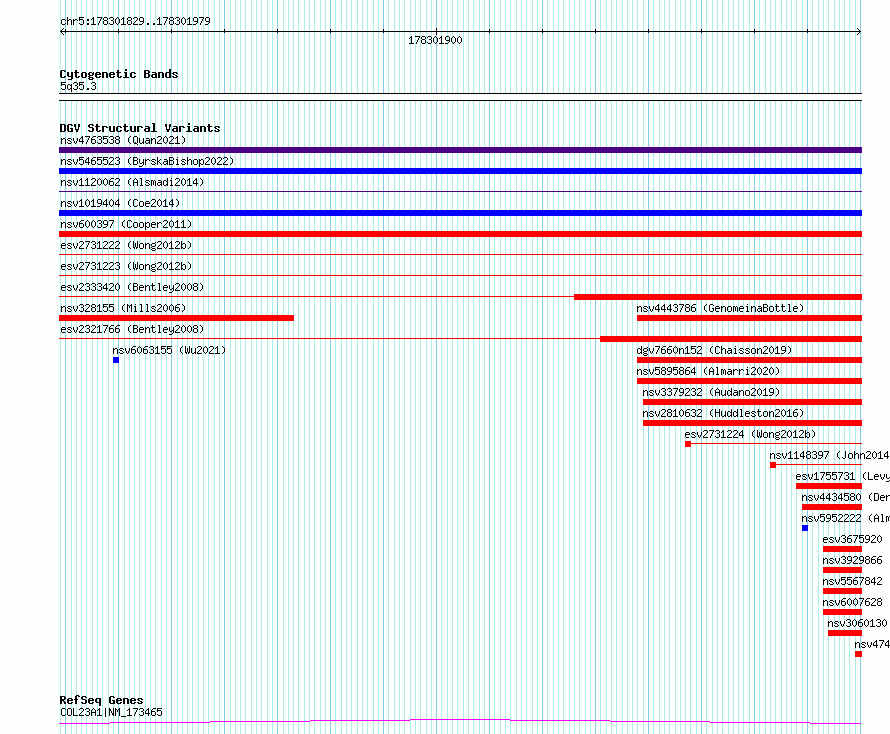Select the nsv3060130 variant label
This screenshot has width=890, height=734.
click(x=857, y=623)
